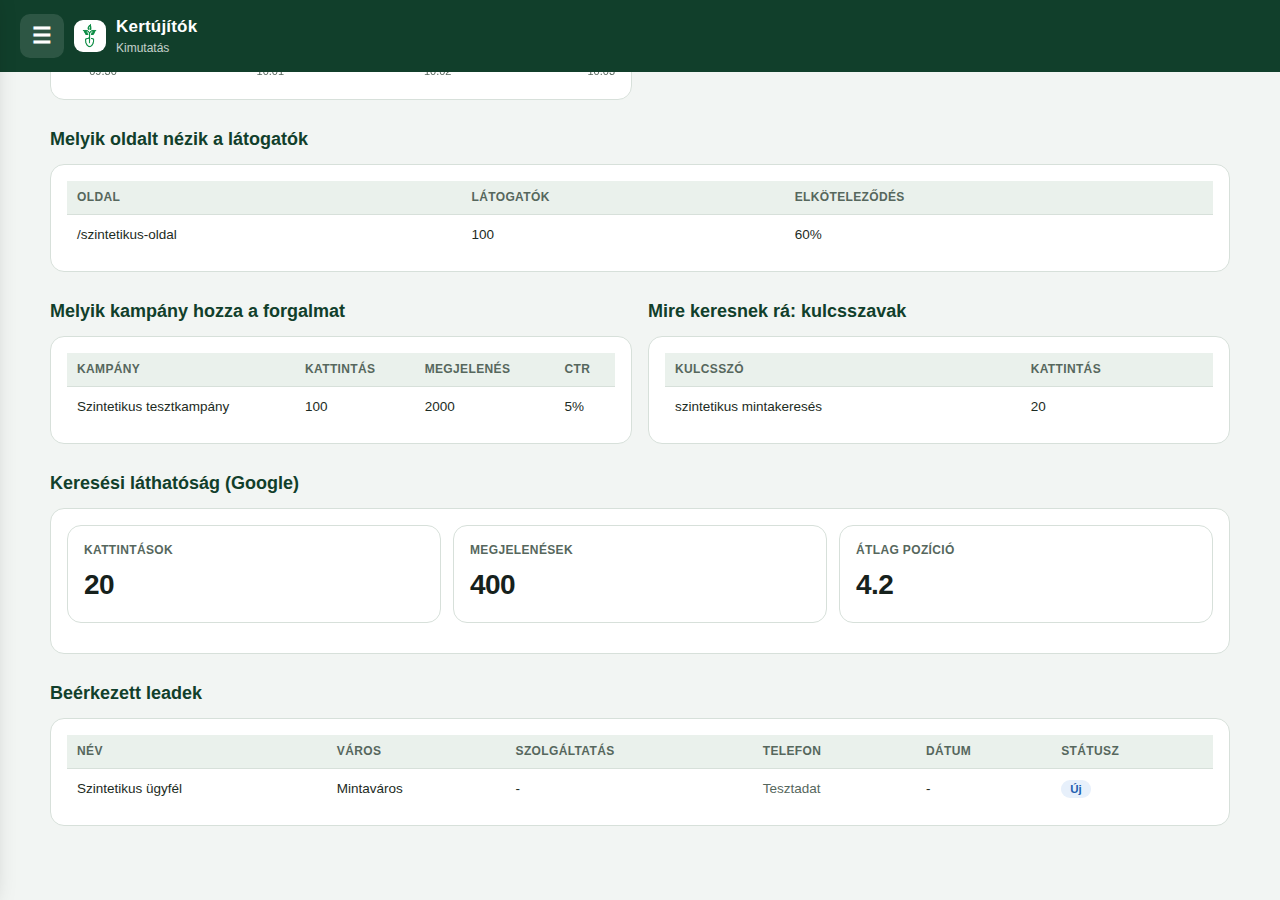This screenshot has height=900, width=1280.
Task: Click the Kertújítók plant logo icon
Action: click(90, 36)
